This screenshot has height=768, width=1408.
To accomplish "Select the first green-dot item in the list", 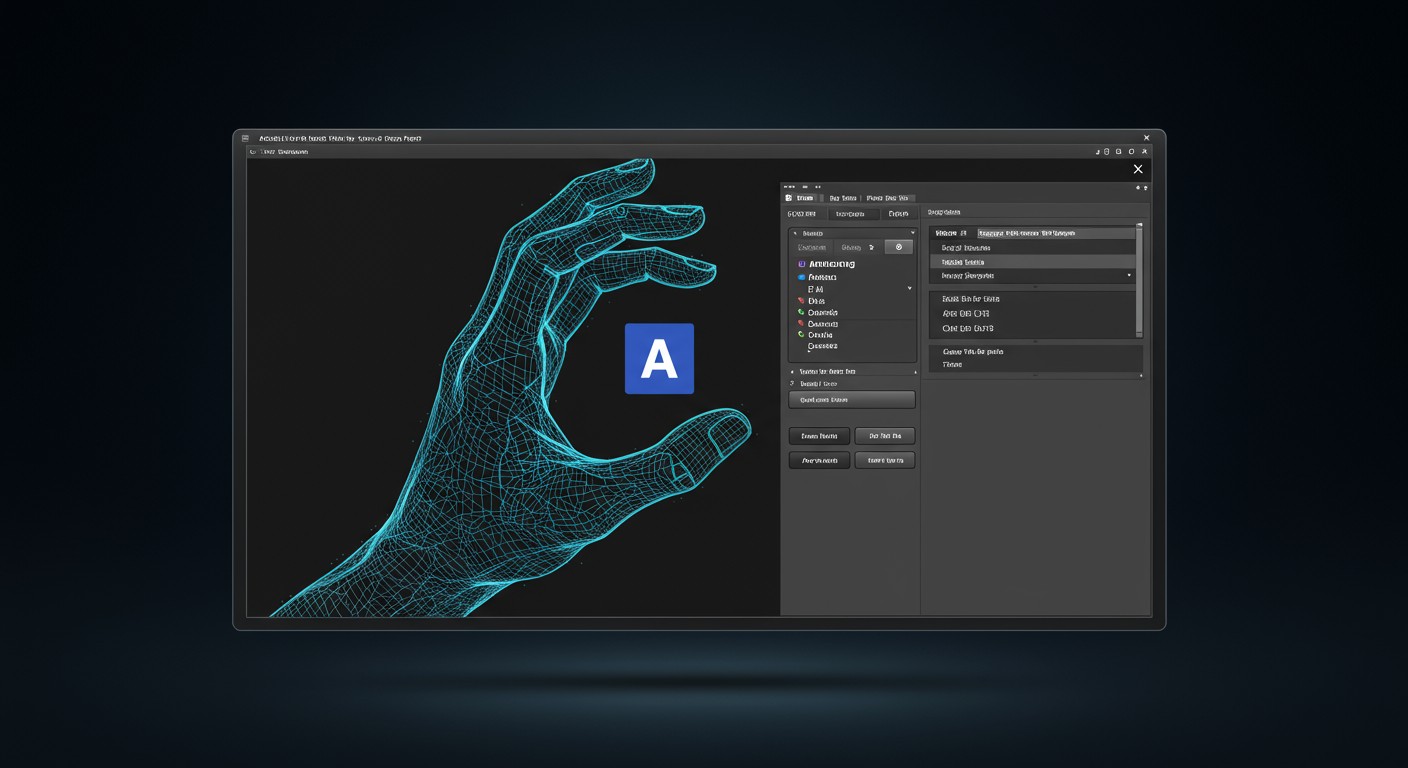I will (x=818, y=313).
